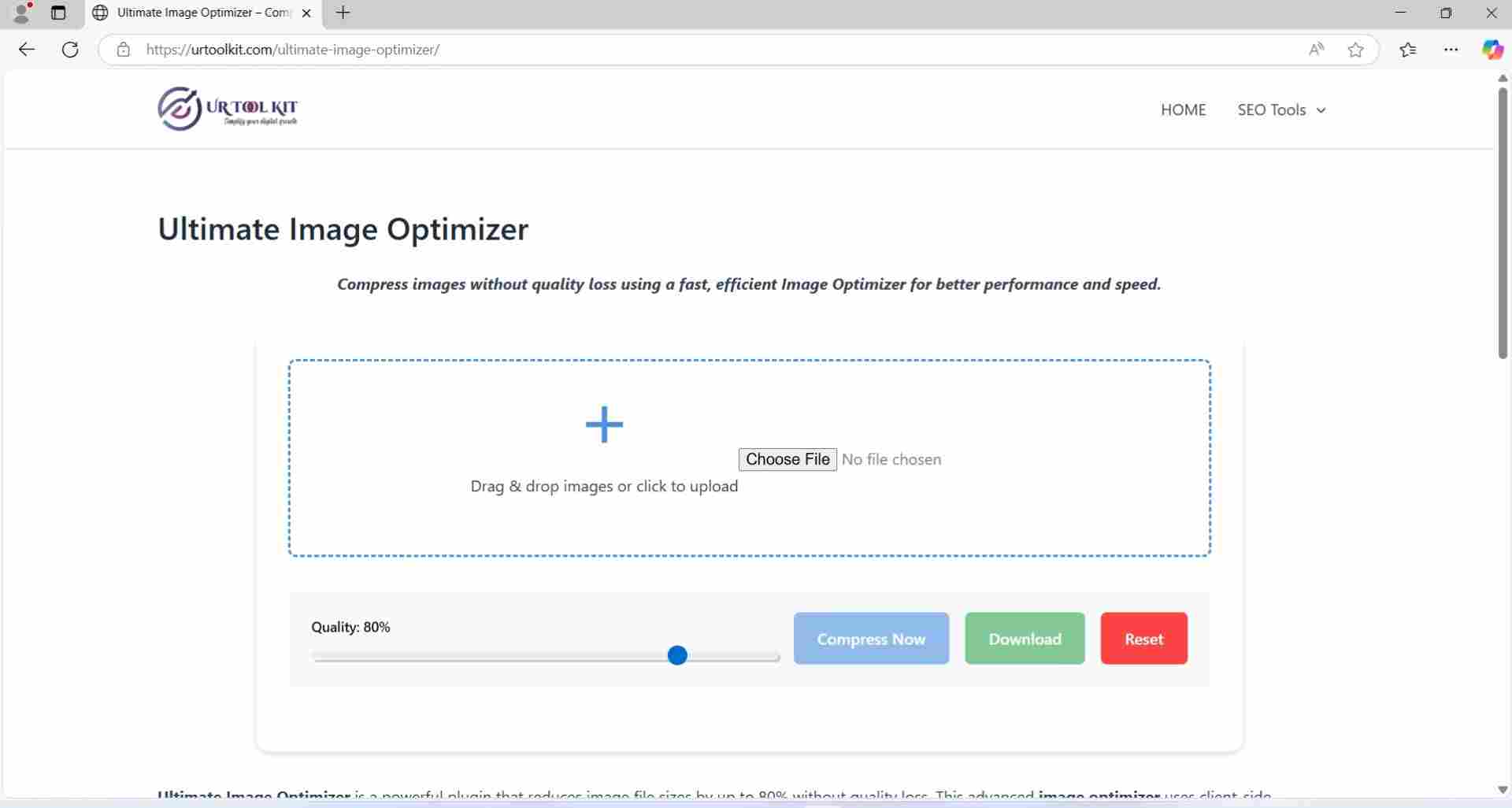Viewport: 1512px width, 808px height.
Task: Go back to previous page
Action: point(27,49)
